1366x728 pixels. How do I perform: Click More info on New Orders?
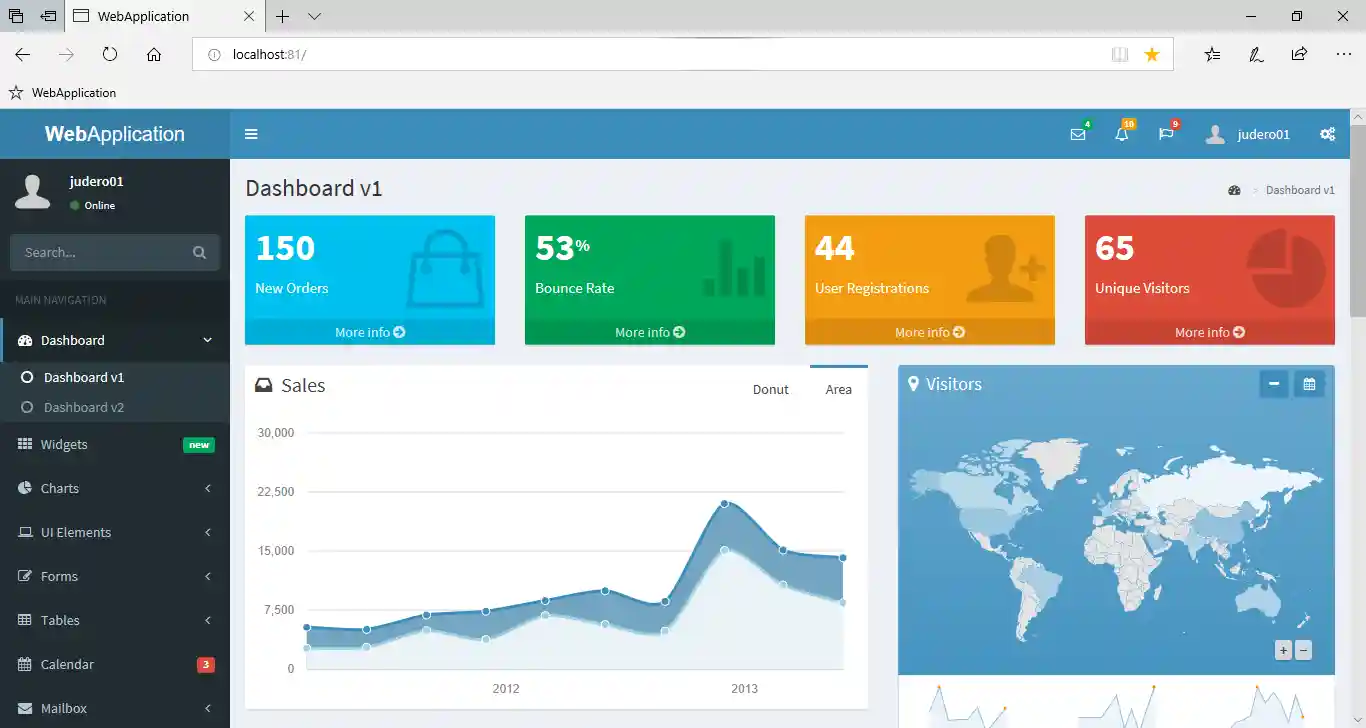coord(370,332)
